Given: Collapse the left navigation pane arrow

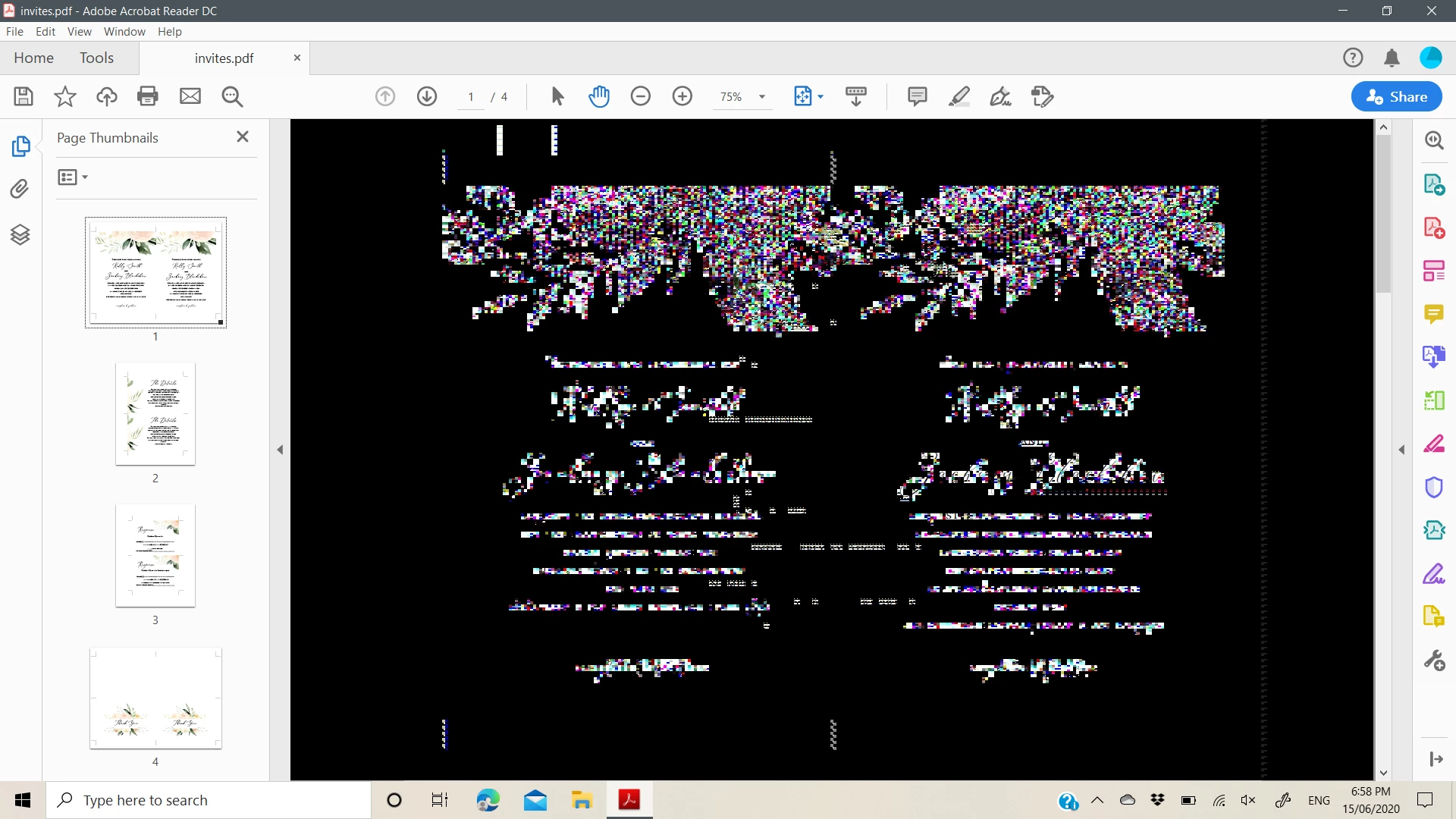Looking at the screenshot, I should [280, 450].
